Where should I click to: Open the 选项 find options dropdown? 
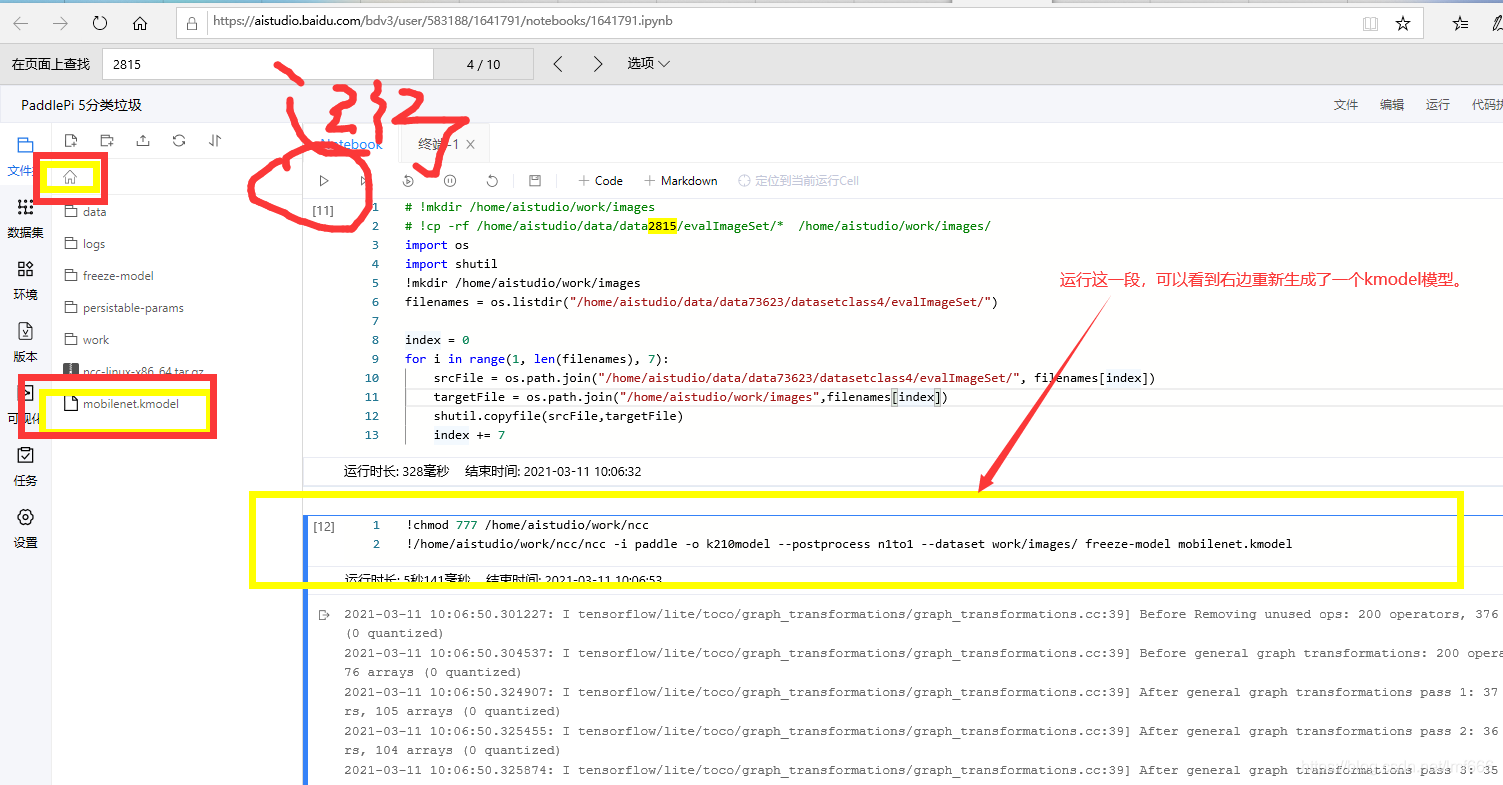[648, 64]
